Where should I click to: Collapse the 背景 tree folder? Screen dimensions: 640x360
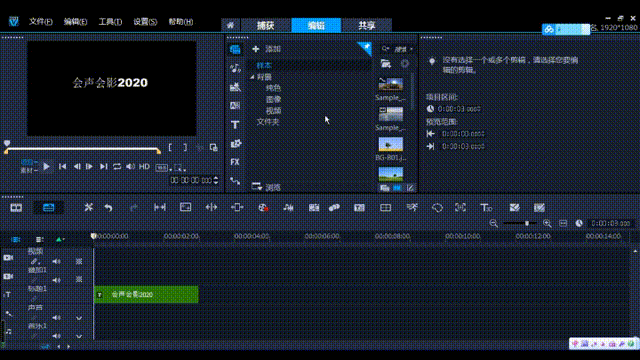point(252,77)
